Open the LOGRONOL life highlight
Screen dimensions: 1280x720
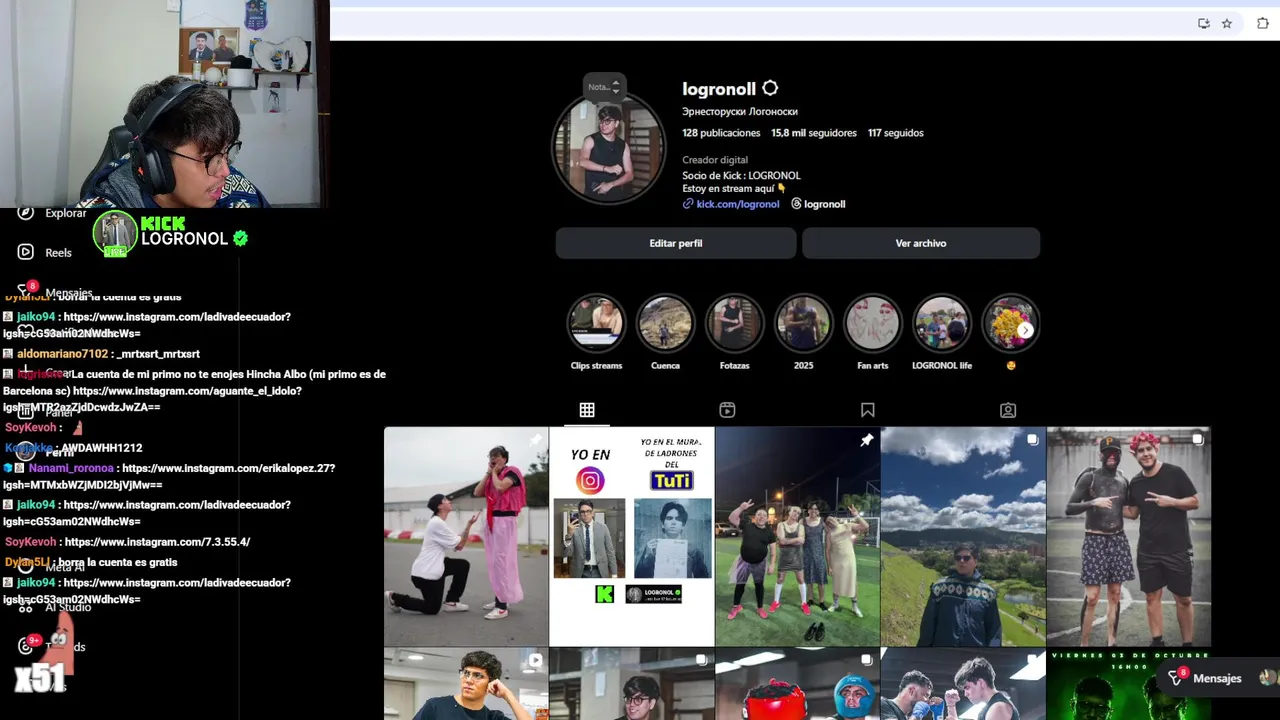pos(941,324)
